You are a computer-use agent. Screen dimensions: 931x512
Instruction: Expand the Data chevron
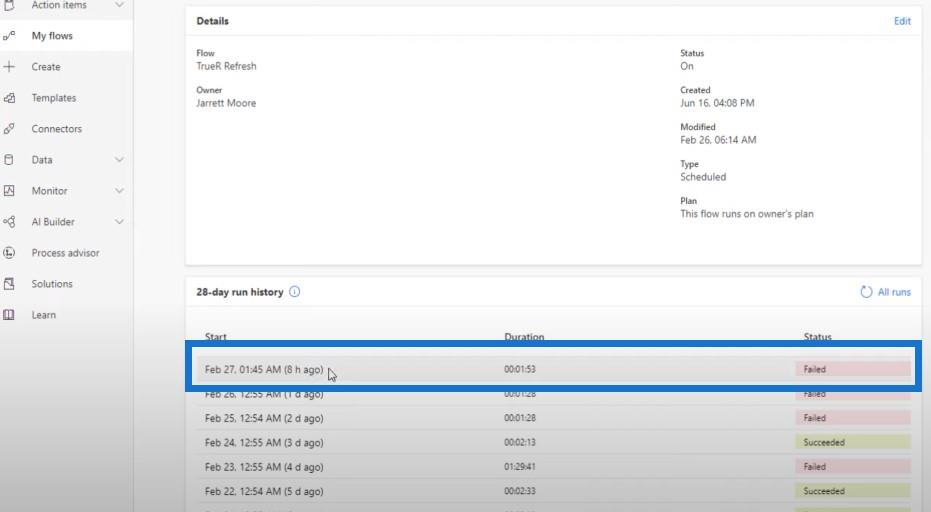tap(119, 159)
